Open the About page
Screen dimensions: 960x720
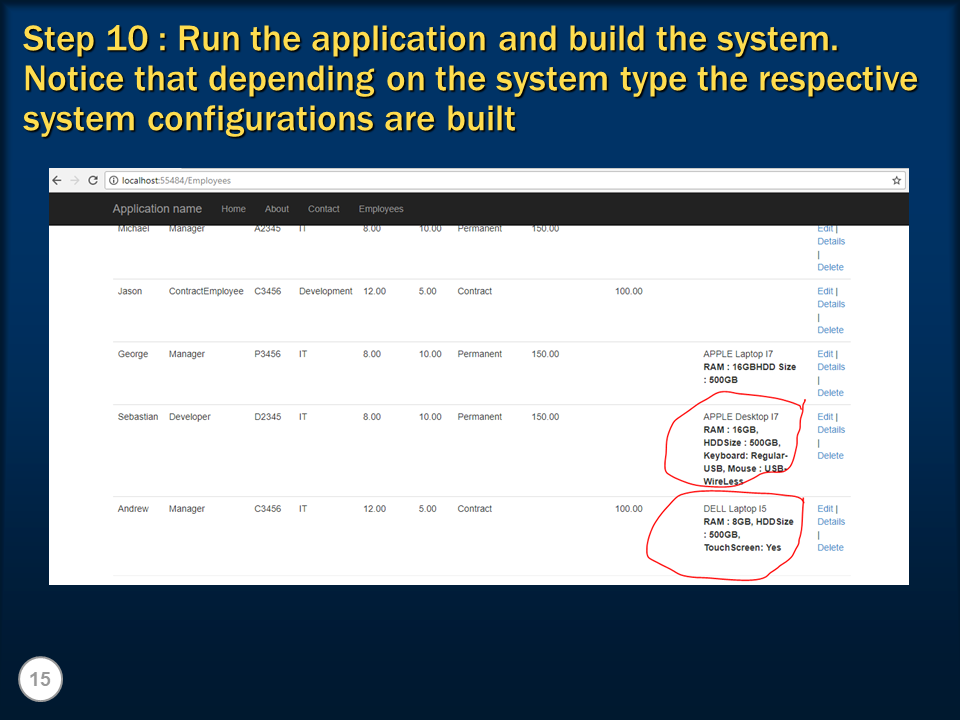point(276,209)
